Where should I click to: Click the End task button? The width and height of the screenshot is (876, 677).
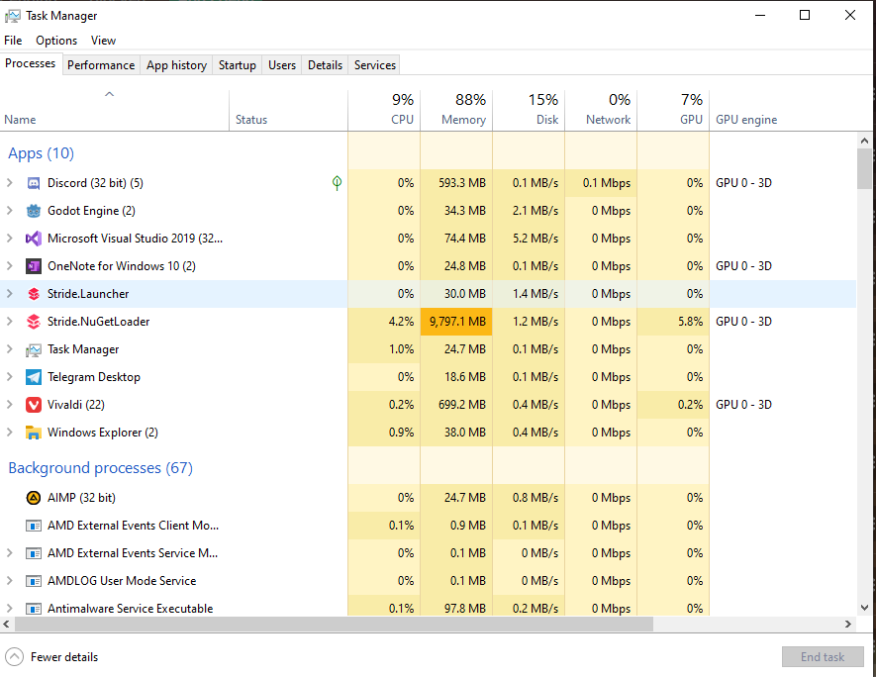[x=822, y=657]
